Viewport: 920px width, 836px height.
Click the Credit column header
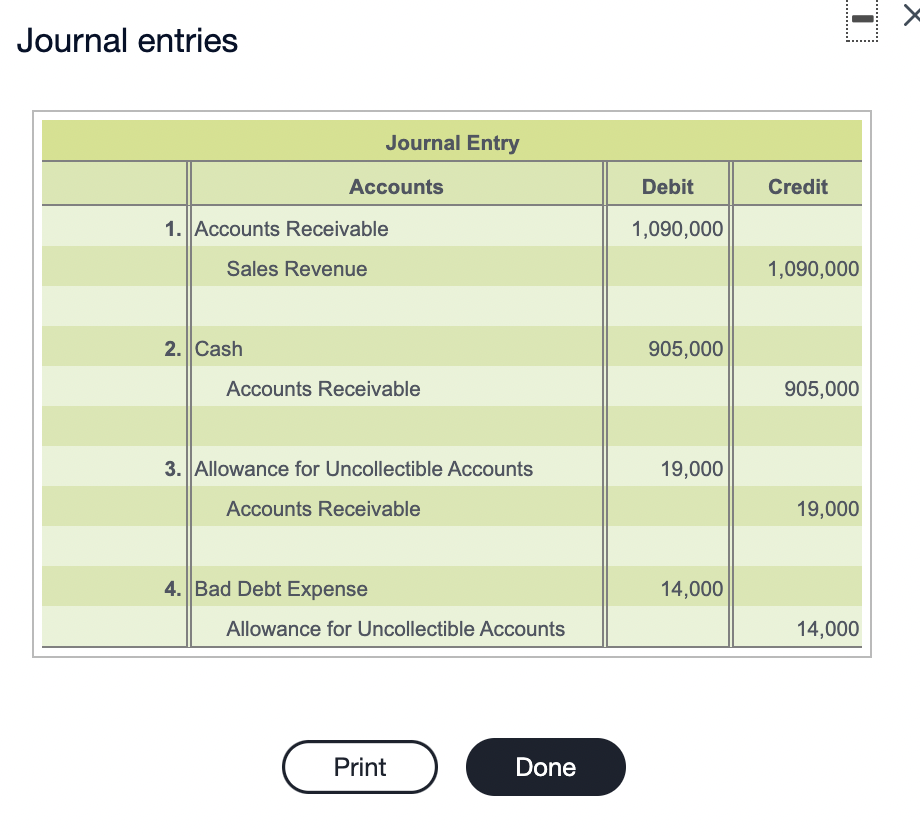click(x=796, y=187)
